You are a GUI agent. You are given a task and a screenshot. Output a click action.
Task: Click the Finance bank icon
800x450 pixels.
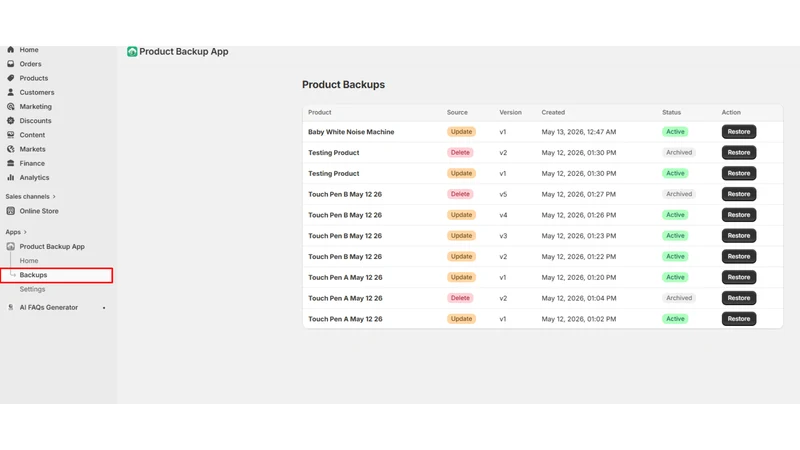coord(10,163)
